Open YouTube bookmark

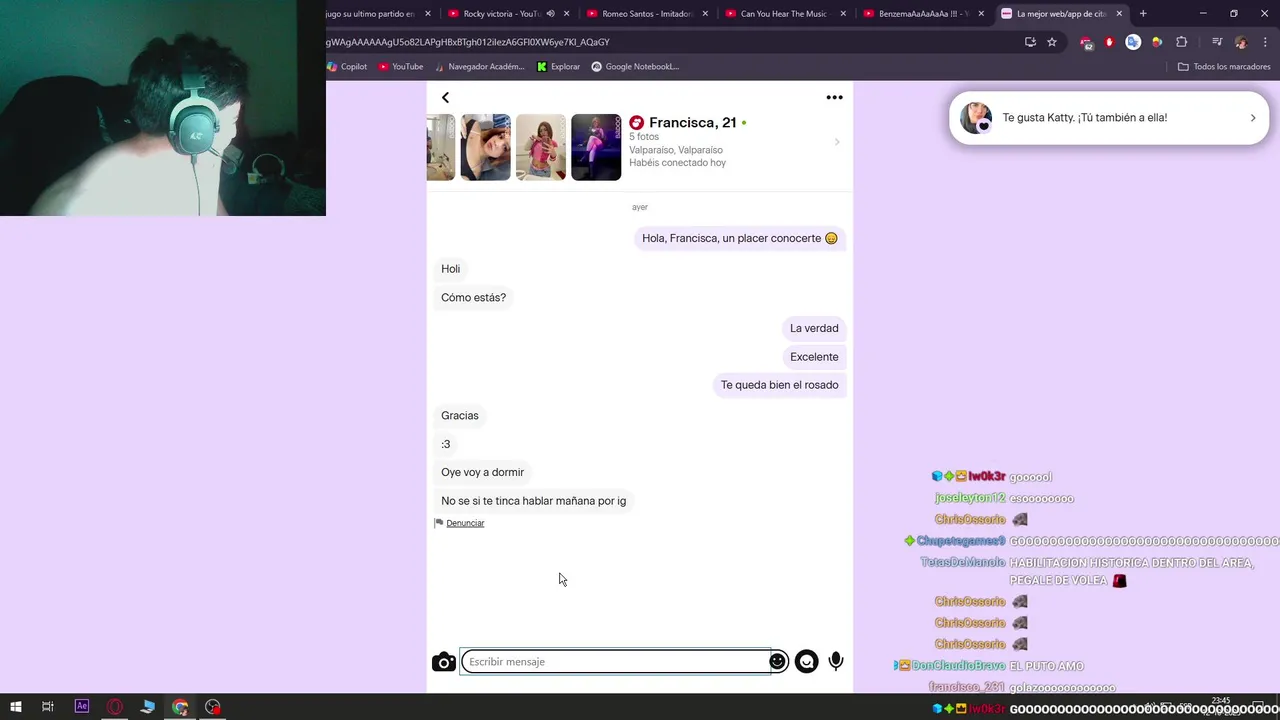tap(400, 67)
